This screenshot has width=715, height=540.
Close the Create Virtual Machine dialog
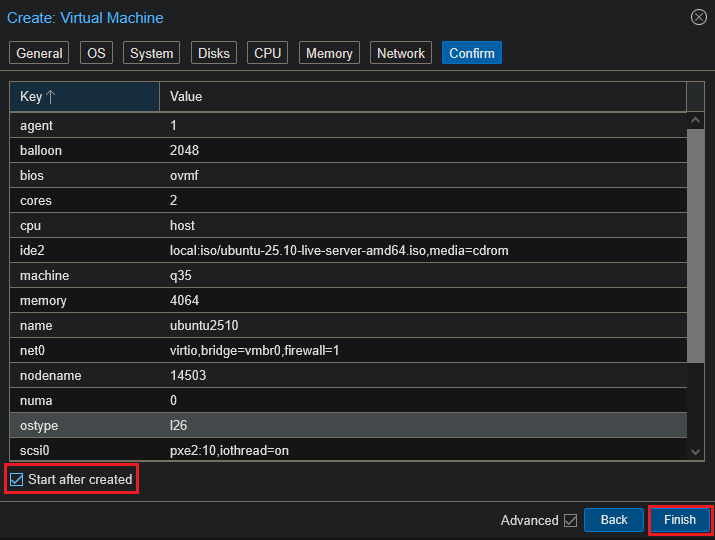pyautogui.click(x=698, y=17)
